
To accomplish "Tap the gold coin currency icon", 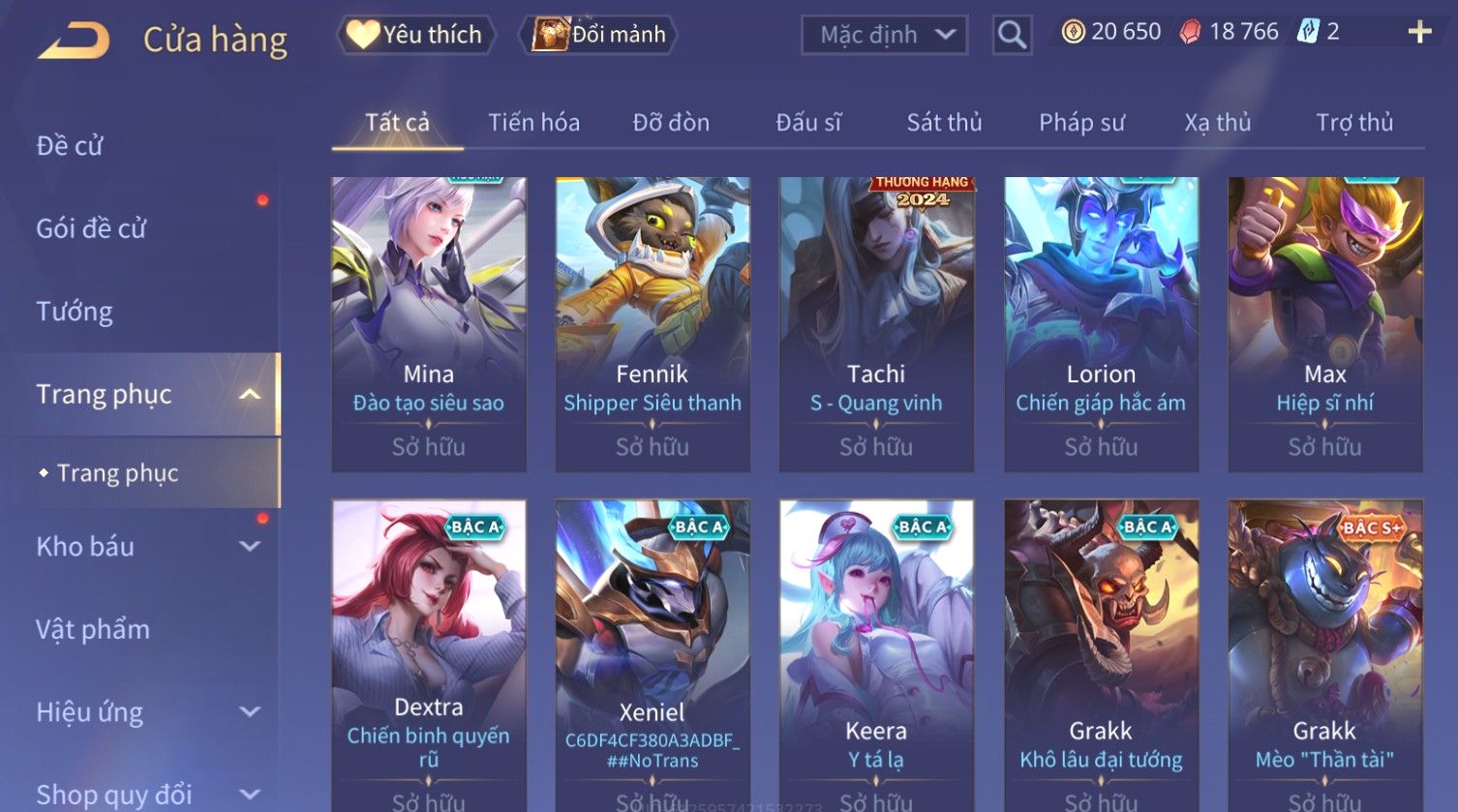I will (1073, 32).
